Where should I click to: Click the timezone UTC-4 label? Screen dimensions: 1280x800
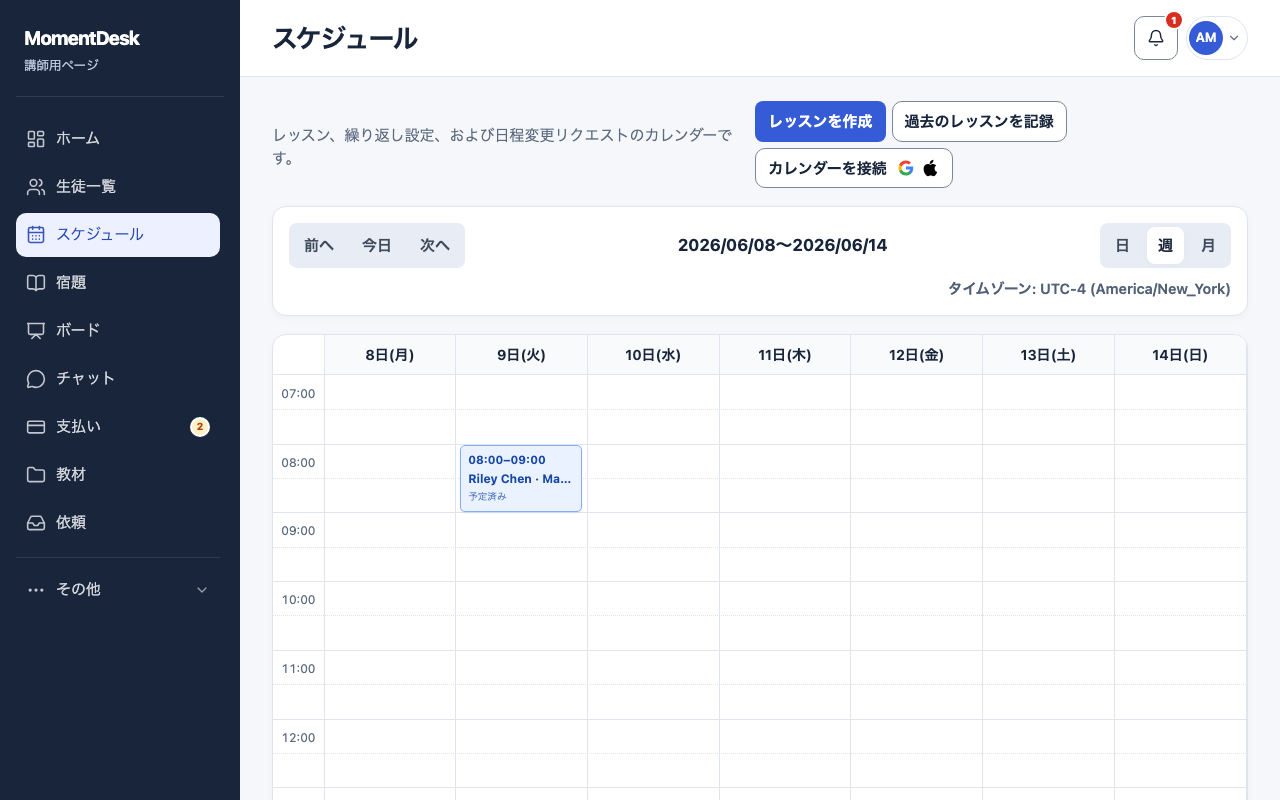click(x=1089, y=289)
